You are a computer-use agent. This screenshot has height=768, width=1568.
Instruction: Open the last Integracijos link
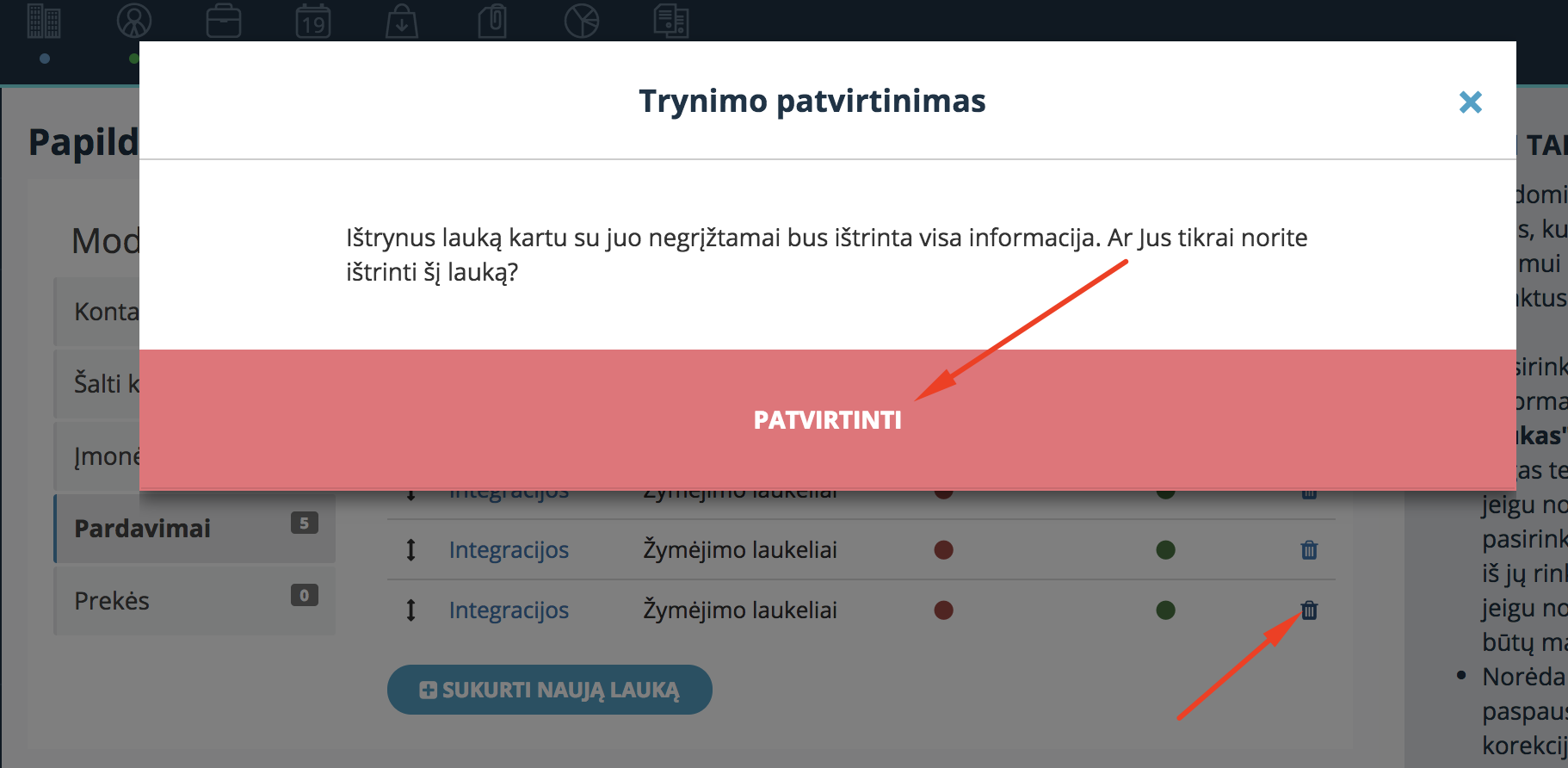click(x=509, y=610)
